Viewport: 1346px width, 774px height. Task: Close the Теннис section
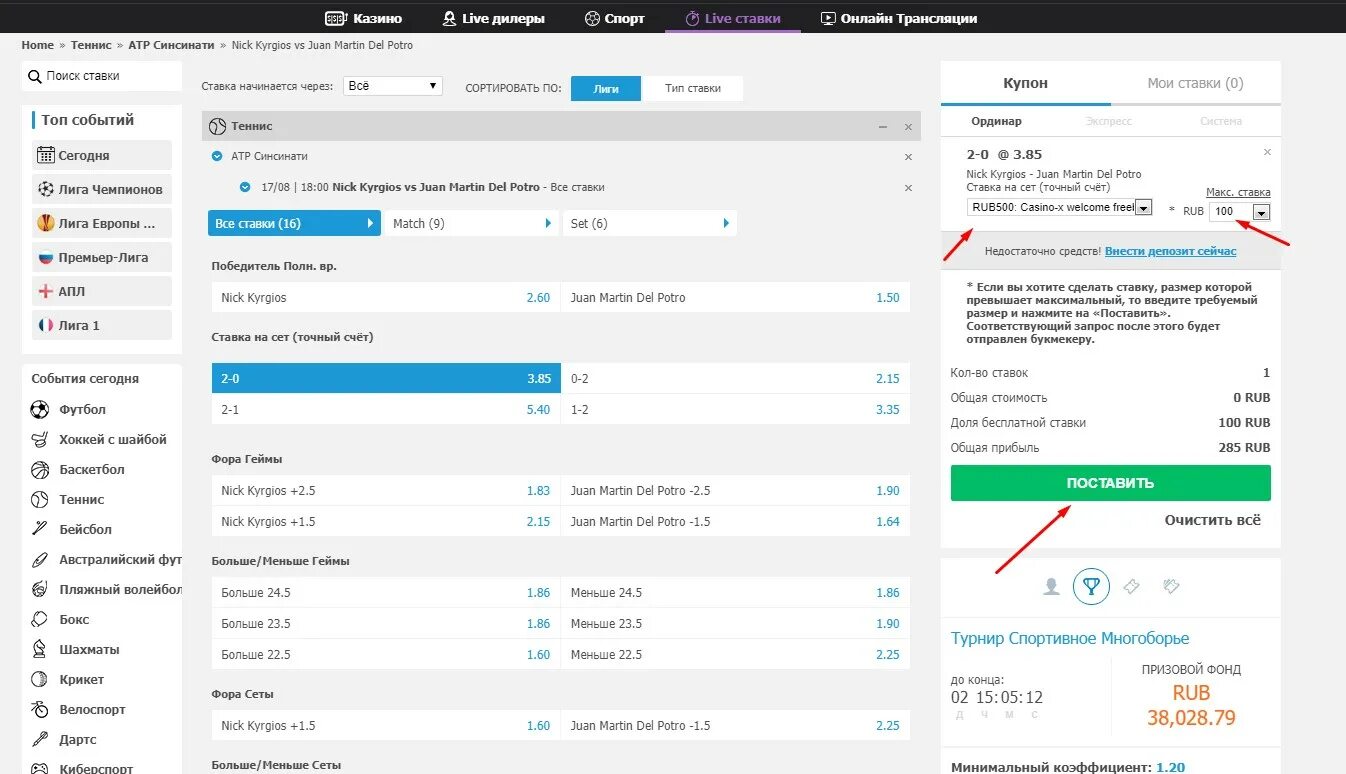(908, 127)
